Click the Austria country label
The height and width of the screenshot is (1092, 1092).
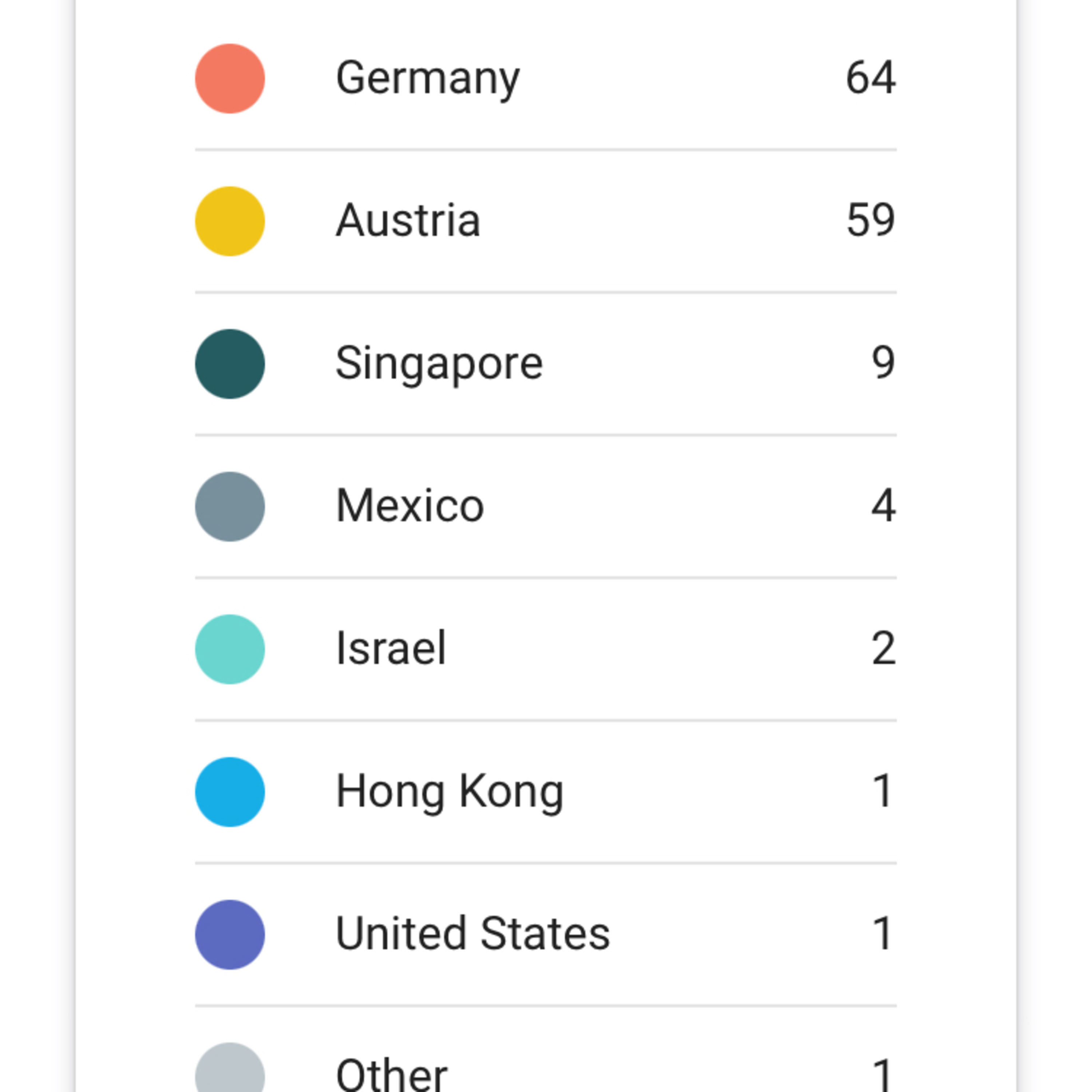tap(408, 221)
